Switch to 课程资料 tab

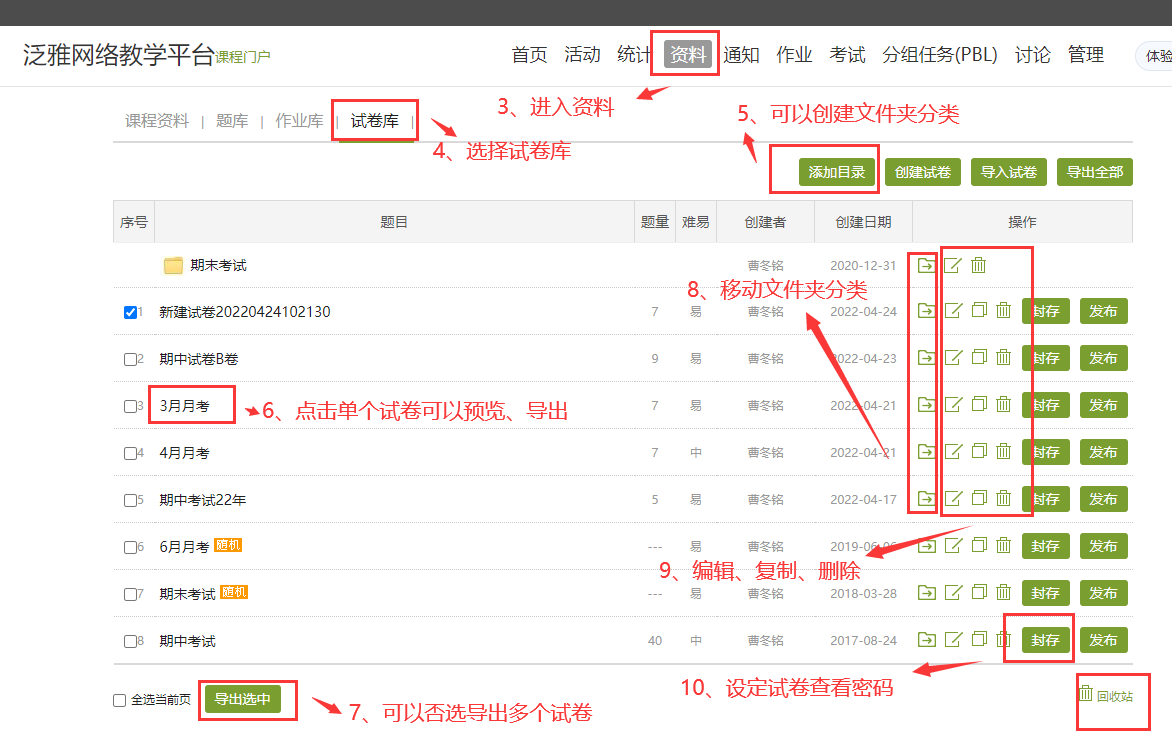[x=157, y=121]
